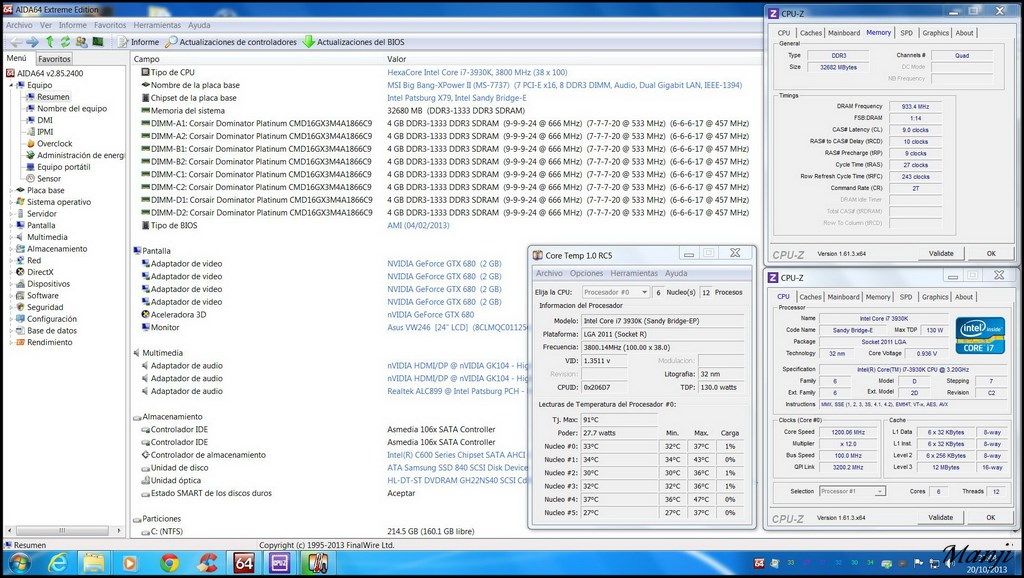The height and width of the screenshot is (578, 1024).
Task: Expand the Multimedia tree node in the sidebar
Action: click(x=11, y=237)
